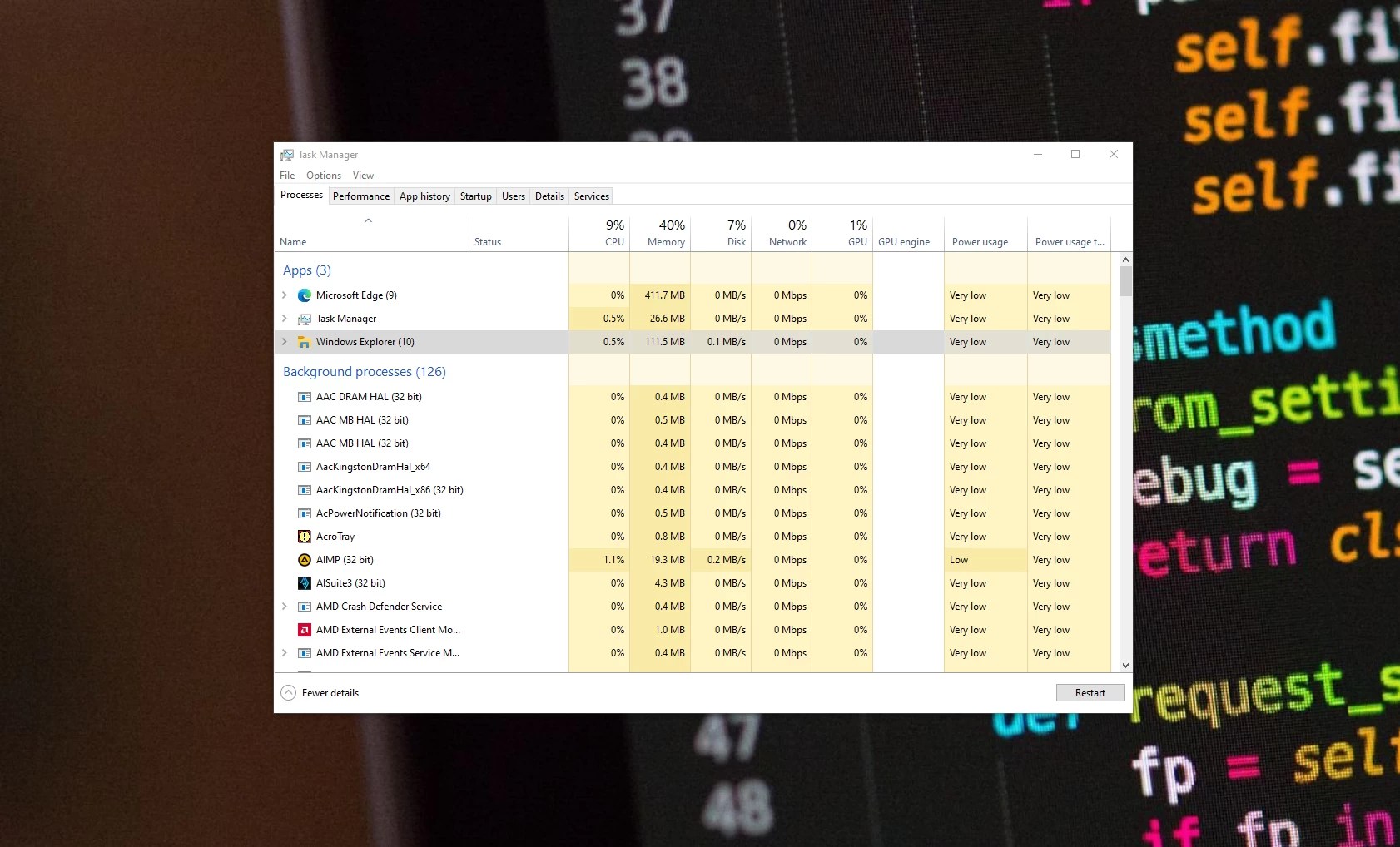
Task: Click the AIMP player icon
Action: click(305, 559)
